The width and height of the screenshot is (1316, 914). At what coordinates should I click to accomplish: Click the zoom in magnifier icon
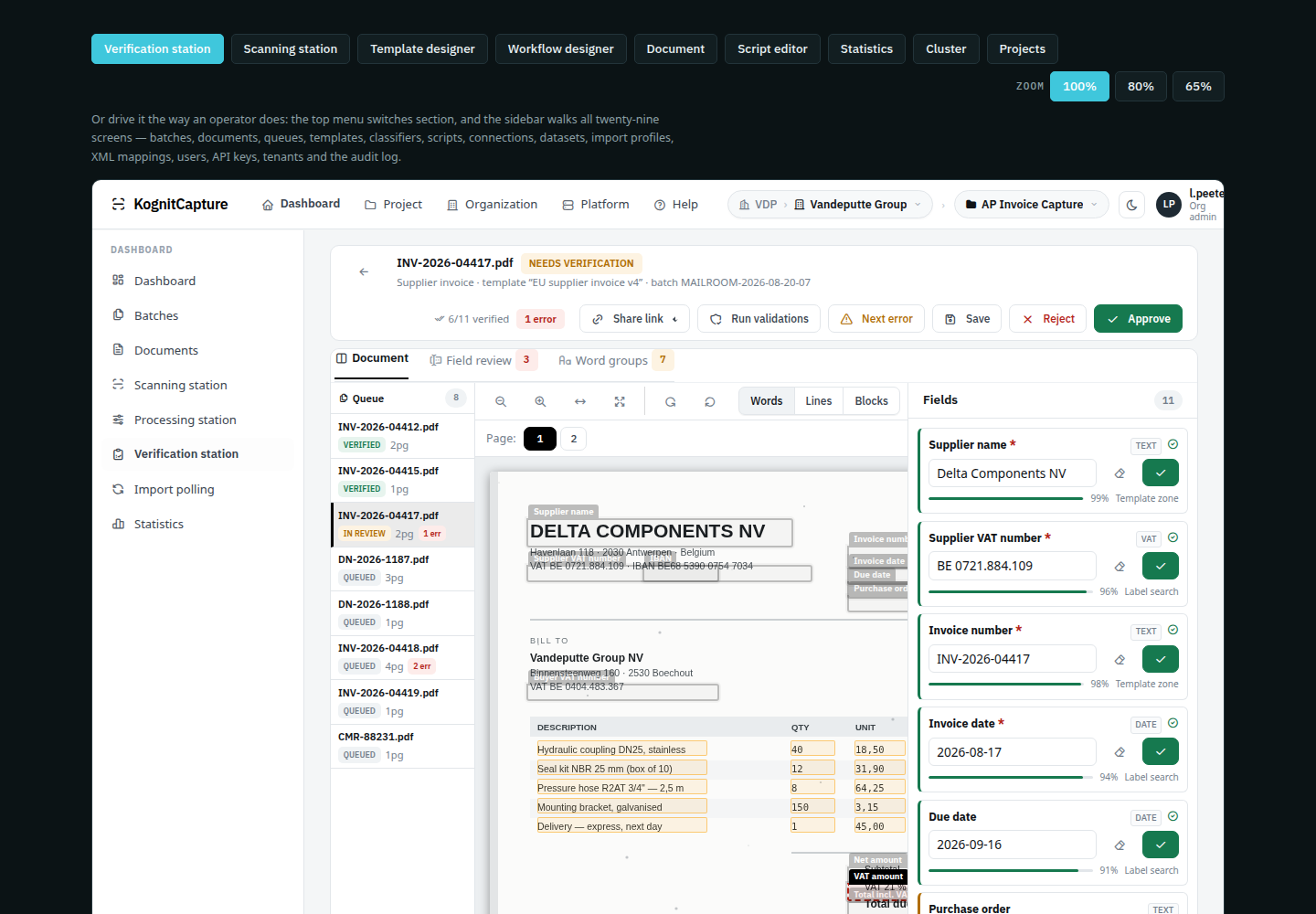(540, 401)
